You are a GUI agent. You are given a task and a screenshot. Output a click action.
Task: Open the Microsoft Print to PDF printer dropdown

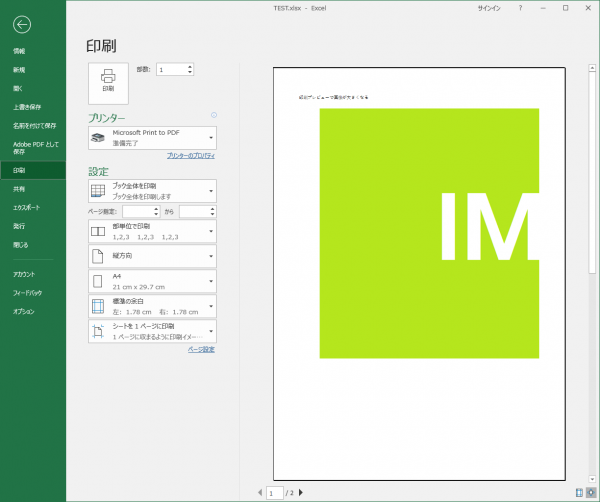[x=152, y=138]
